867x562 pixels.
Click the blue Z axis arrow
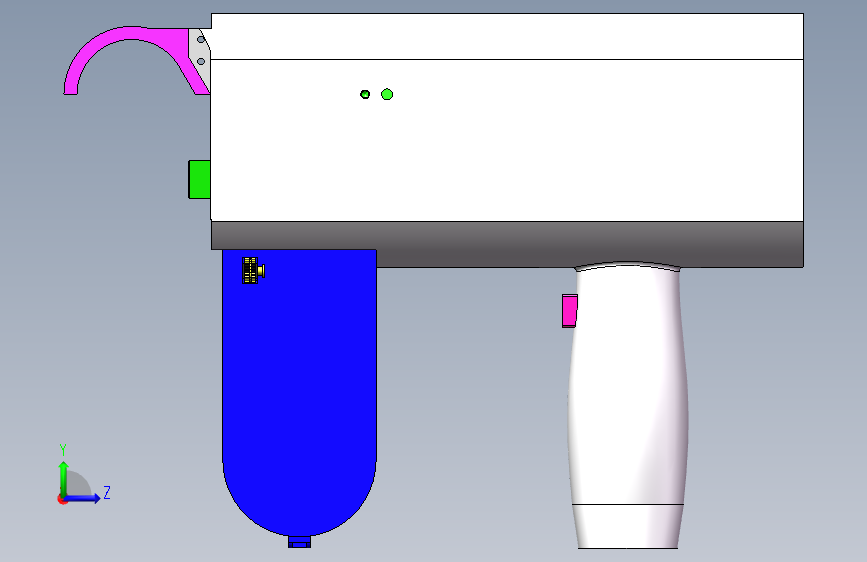pyautogui.click(x=83, y=498)
